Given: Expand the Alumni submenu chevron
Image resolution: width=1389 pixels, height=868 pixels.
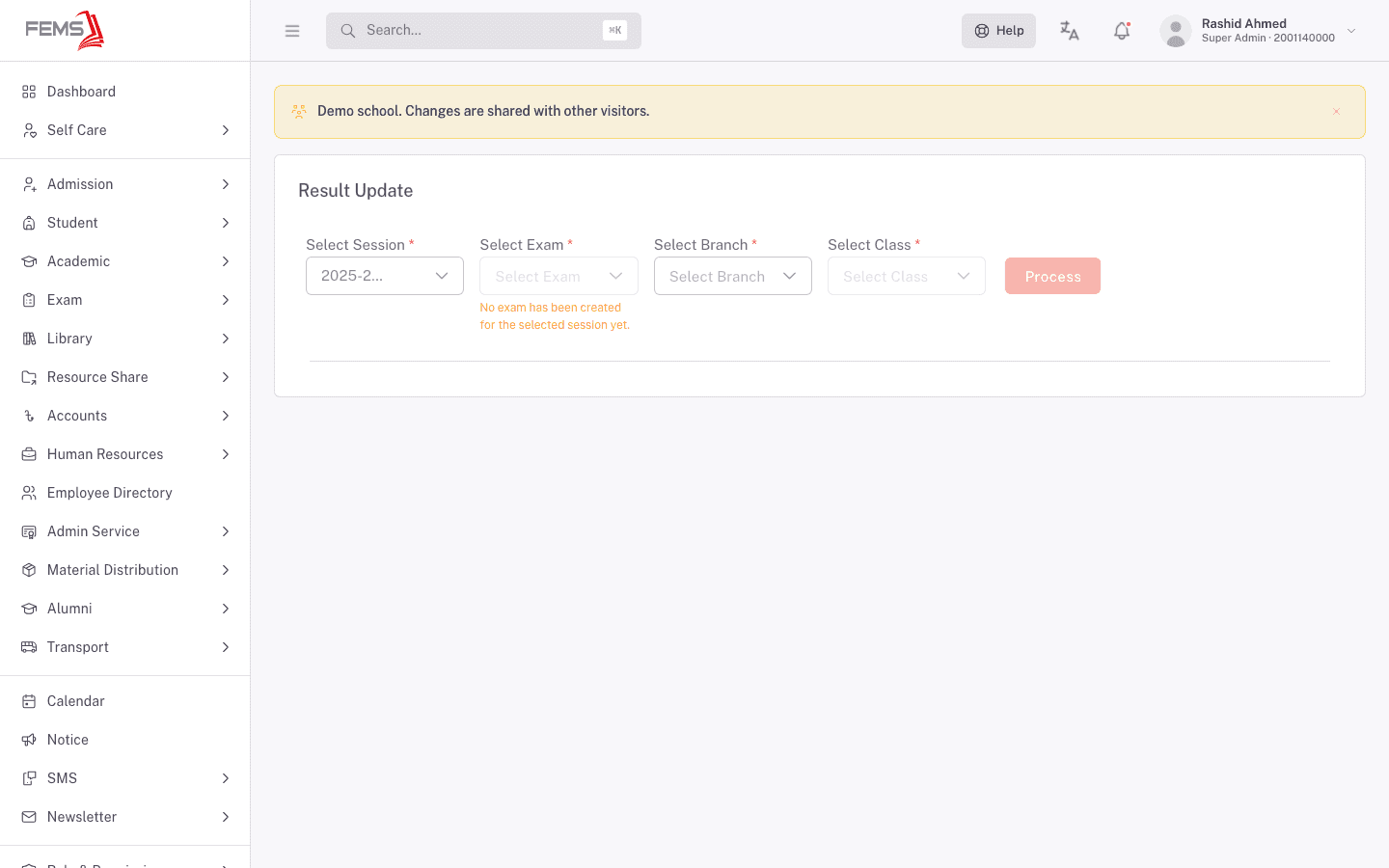Looking at the screenshot, I should tap(226, 609).
